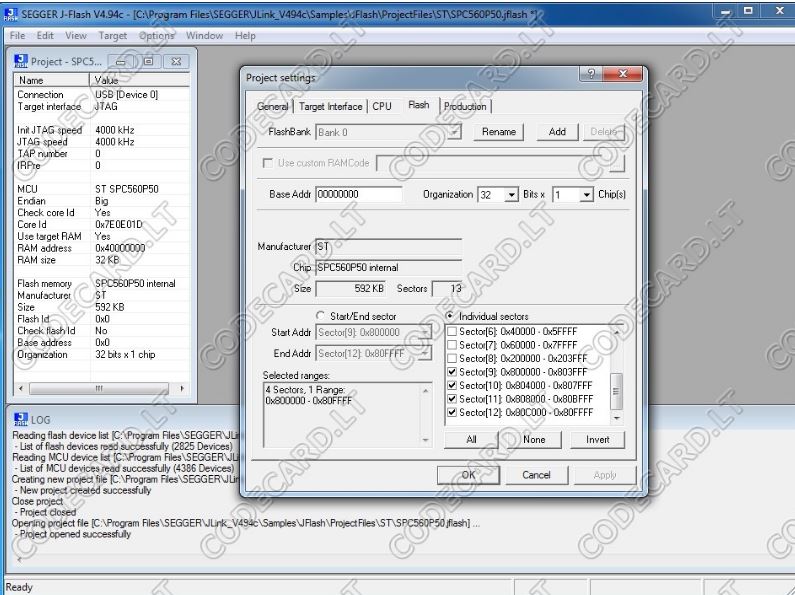Screen dimensions: 795x595
Task: Toggle the Use custom RAMCode checkbox
Action: pos(267,163)
